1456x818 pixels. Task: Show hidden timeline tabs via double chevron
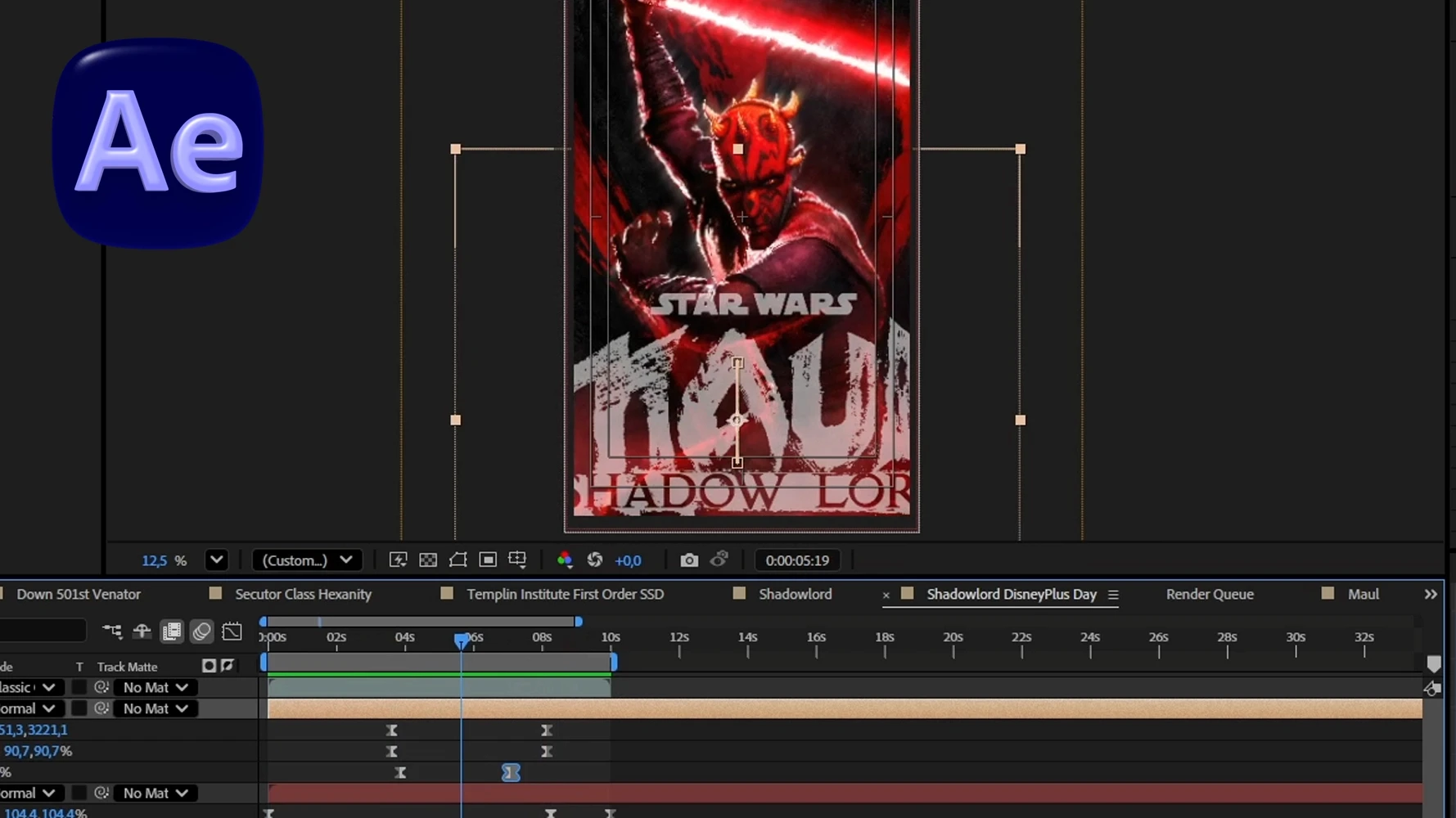(1431, 594)
